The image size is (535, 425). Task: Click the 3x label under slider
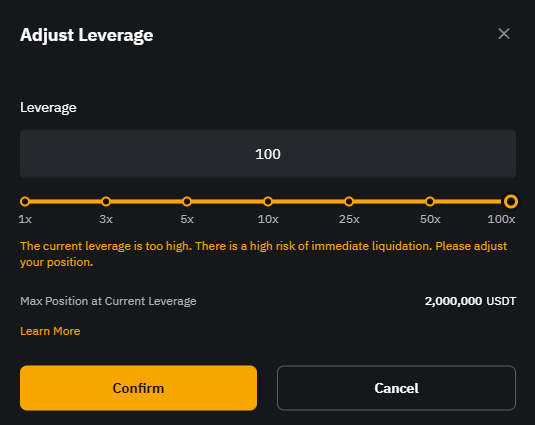tap(106, 219)
